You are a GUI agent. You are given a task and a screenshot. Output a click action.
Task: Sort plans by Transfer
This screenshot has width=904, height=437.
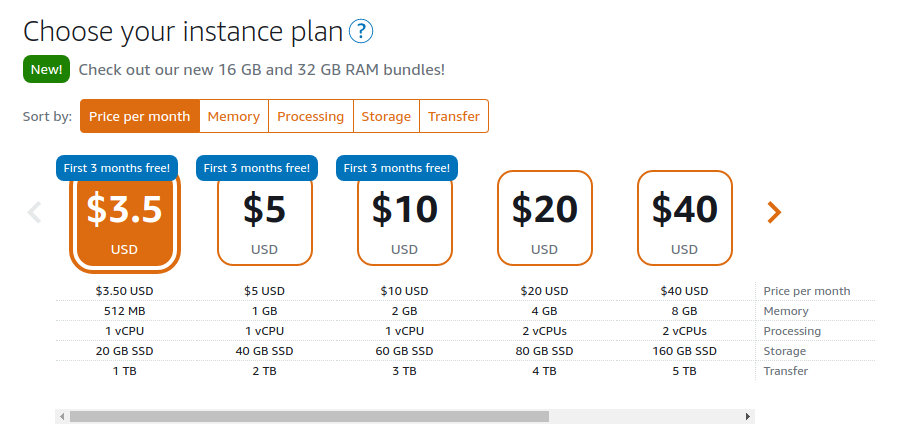click(454, 116)
